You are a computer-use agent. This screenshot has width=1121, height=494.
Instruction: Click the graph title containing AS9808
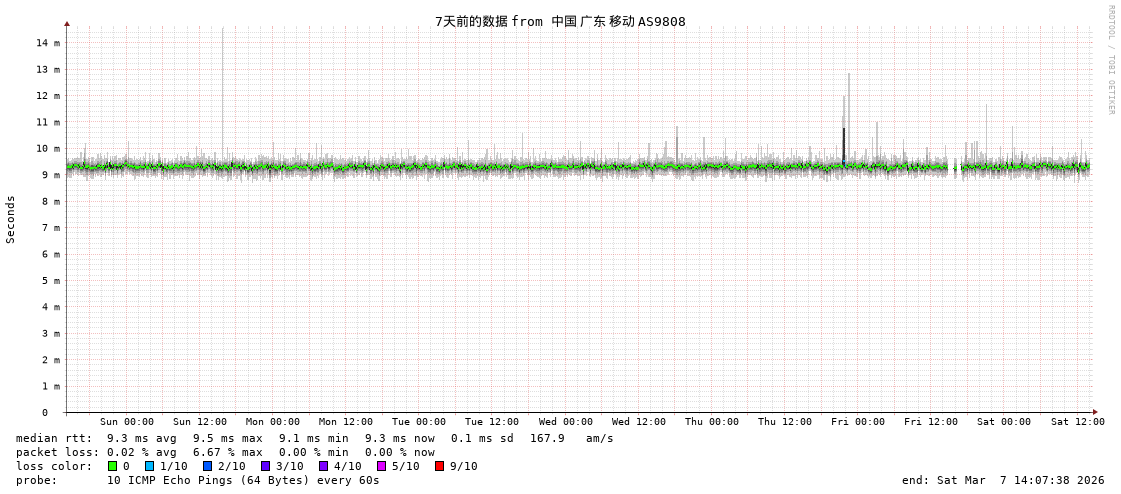[x=560, y=21]
